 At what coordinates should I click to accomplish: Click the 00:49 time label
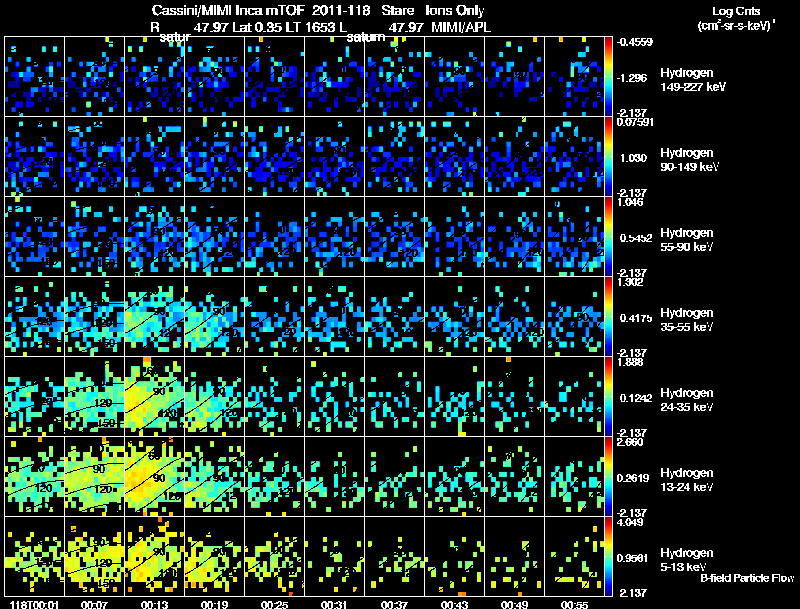pyautogui.click(x=514, y=604)
